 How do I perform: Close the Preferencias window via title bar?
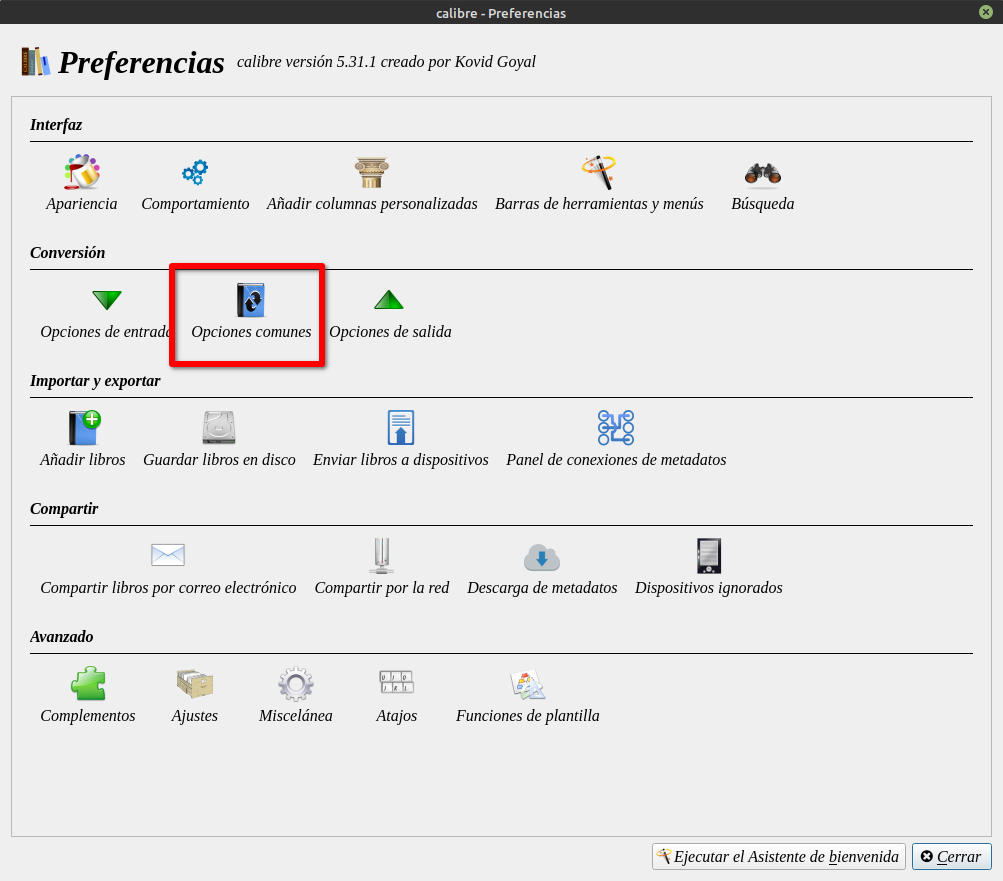coord(986,12)
